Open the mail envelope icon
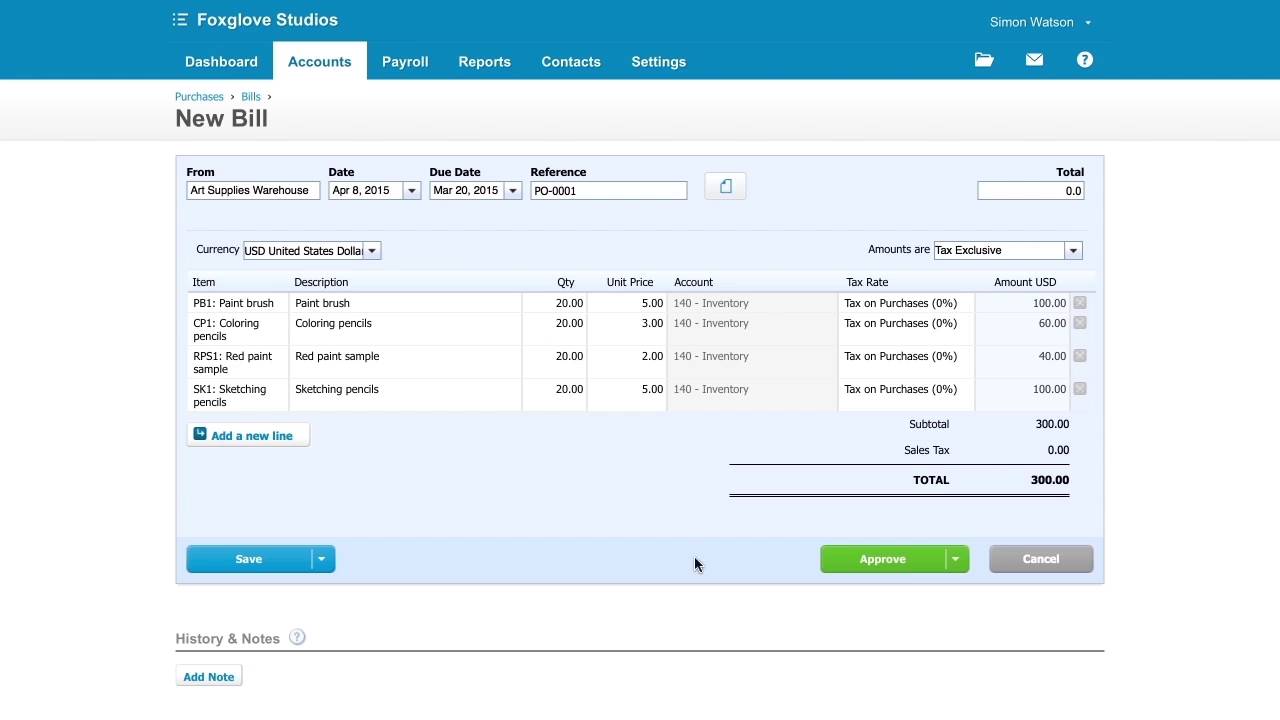Image resolution: width=1280 pixels, height=720 pixels. (x=1034, y=60)
